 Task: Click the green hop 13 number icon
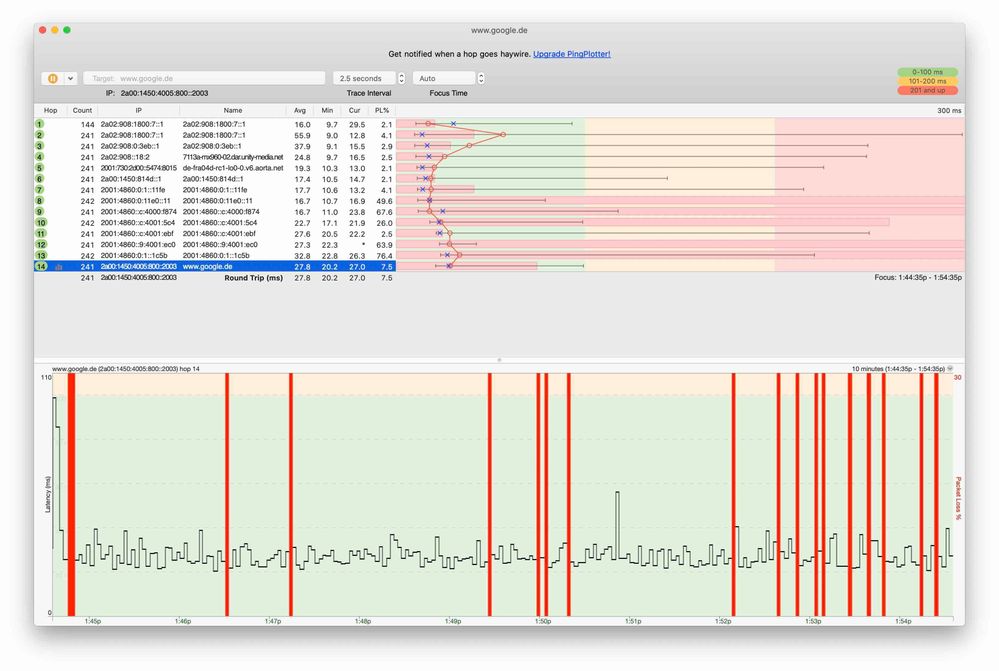(41, 256)
